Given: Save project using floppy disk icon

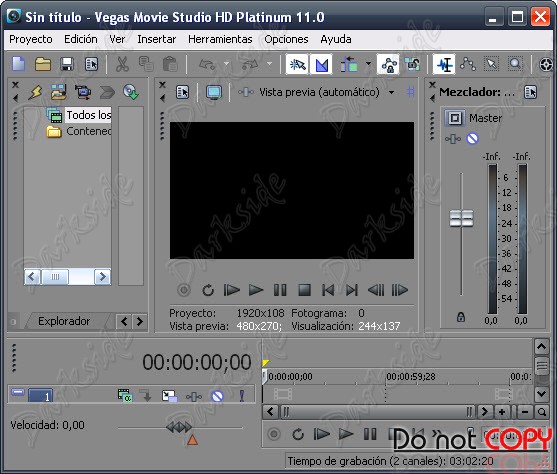Looking at the screenshot, I should tap(67, 64).
